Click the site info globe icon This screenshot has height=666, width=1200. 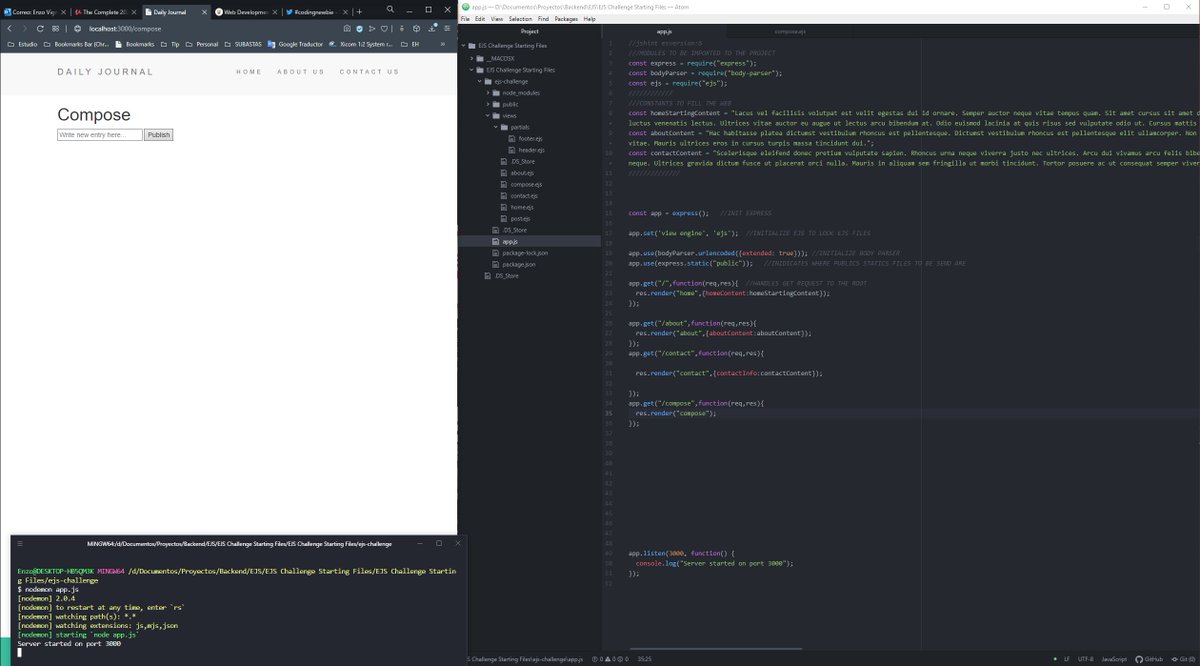click(78, 29)
